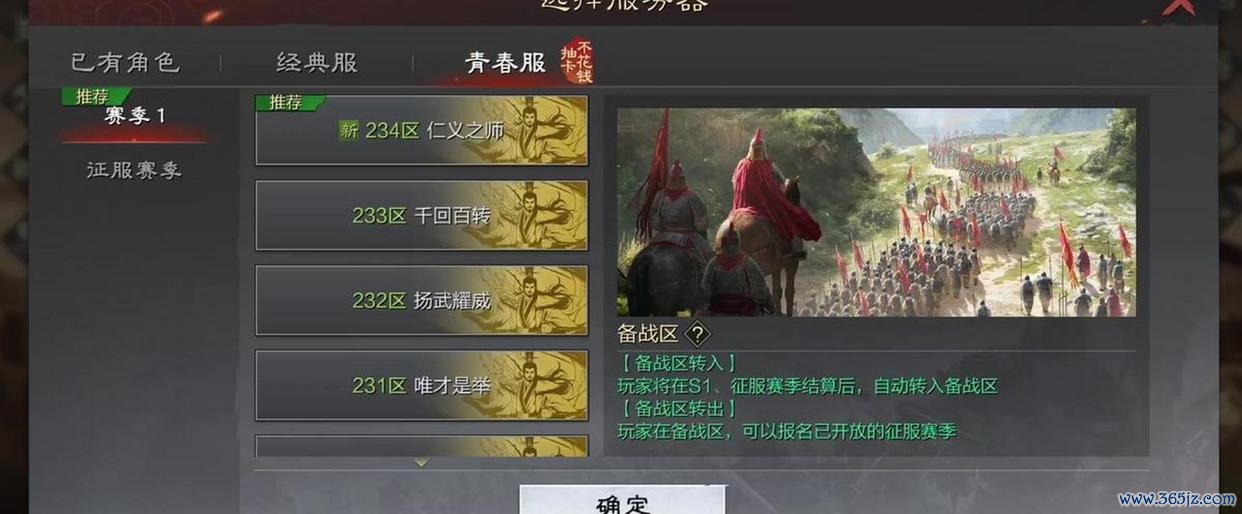Select server 231区 唯才是举
This screenshot has height=514, width=1242.
coord(422,385)
